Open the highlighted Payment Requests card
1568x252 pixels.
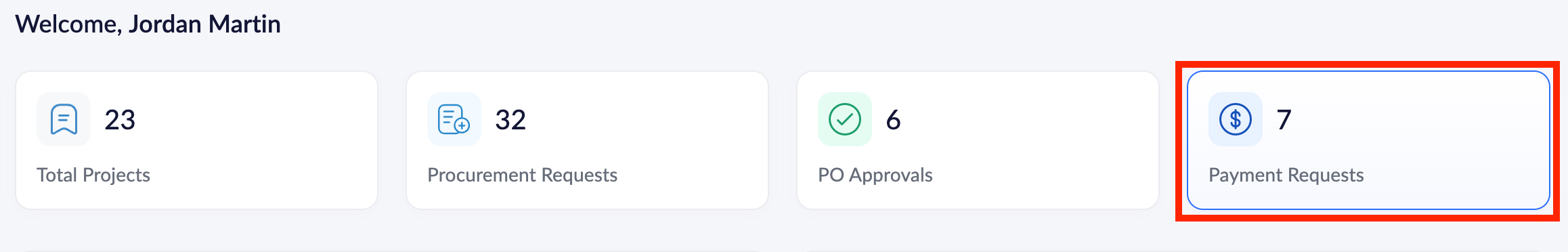1368,140
